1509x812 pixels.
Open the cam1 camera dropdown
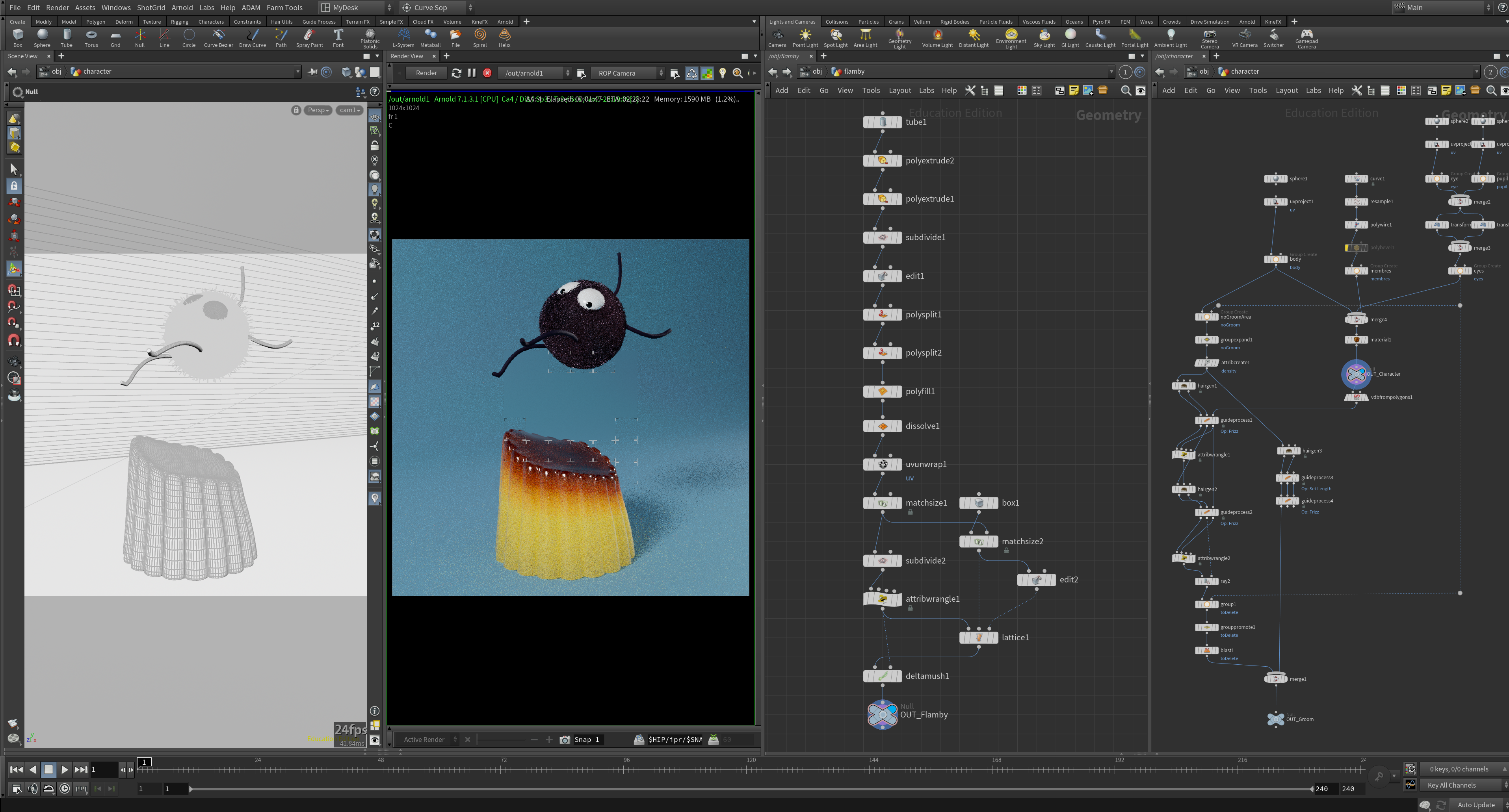pyautogui.click(x=350, y=110)
